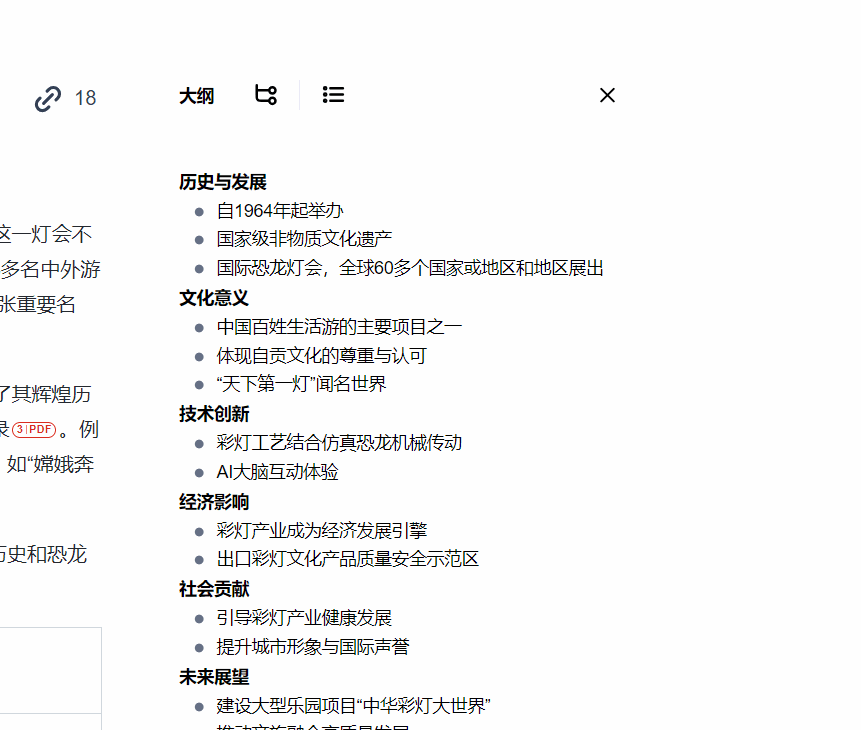
Task: Click the link chain icon
Action: (x=48, y=98)
